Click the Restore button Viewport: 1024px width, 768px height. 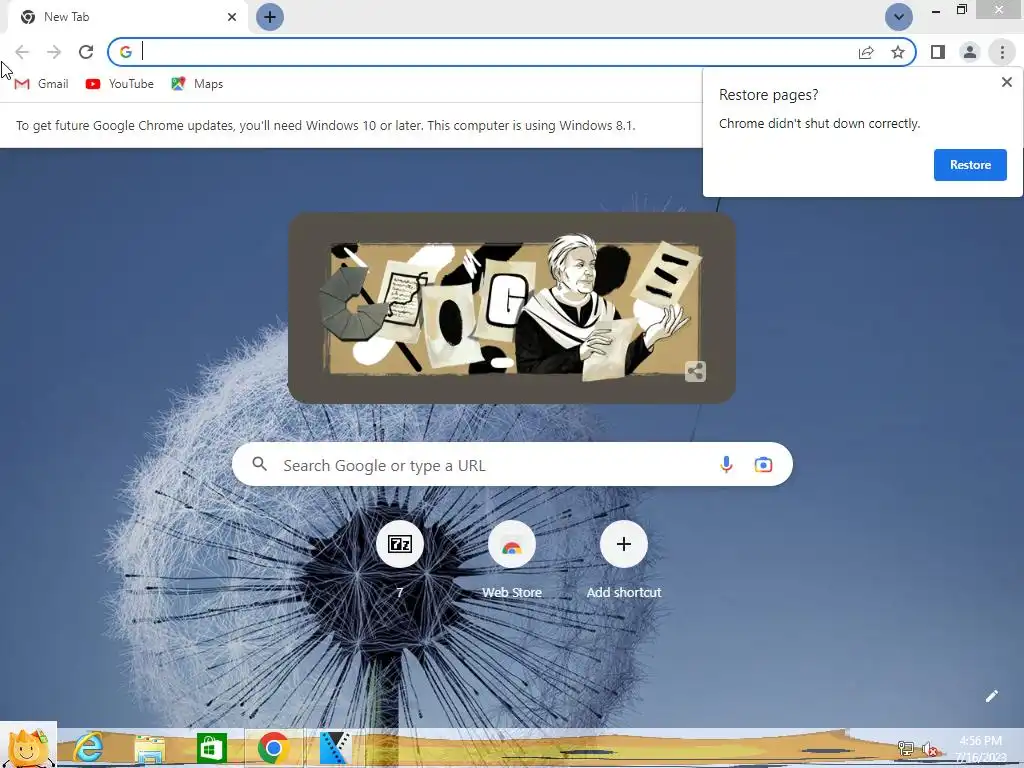coord(970,165)
